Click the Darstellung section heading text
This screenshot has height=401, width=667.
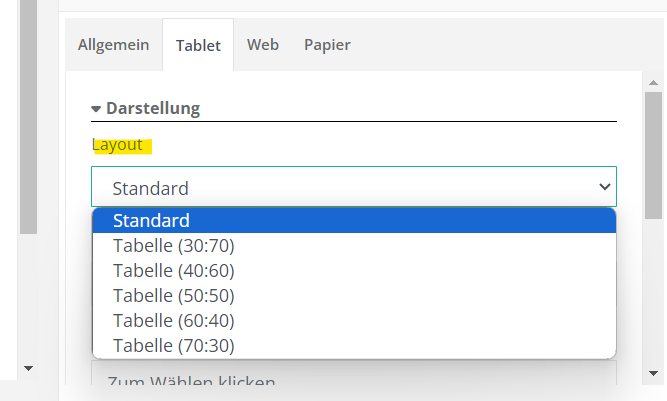pos(153,108)
